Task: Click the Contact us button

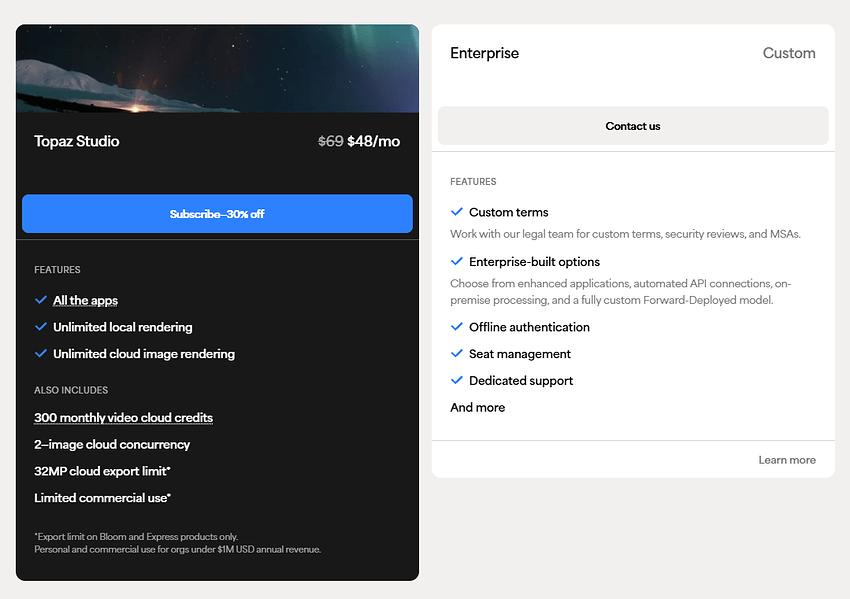Action: tap(633, 126)
